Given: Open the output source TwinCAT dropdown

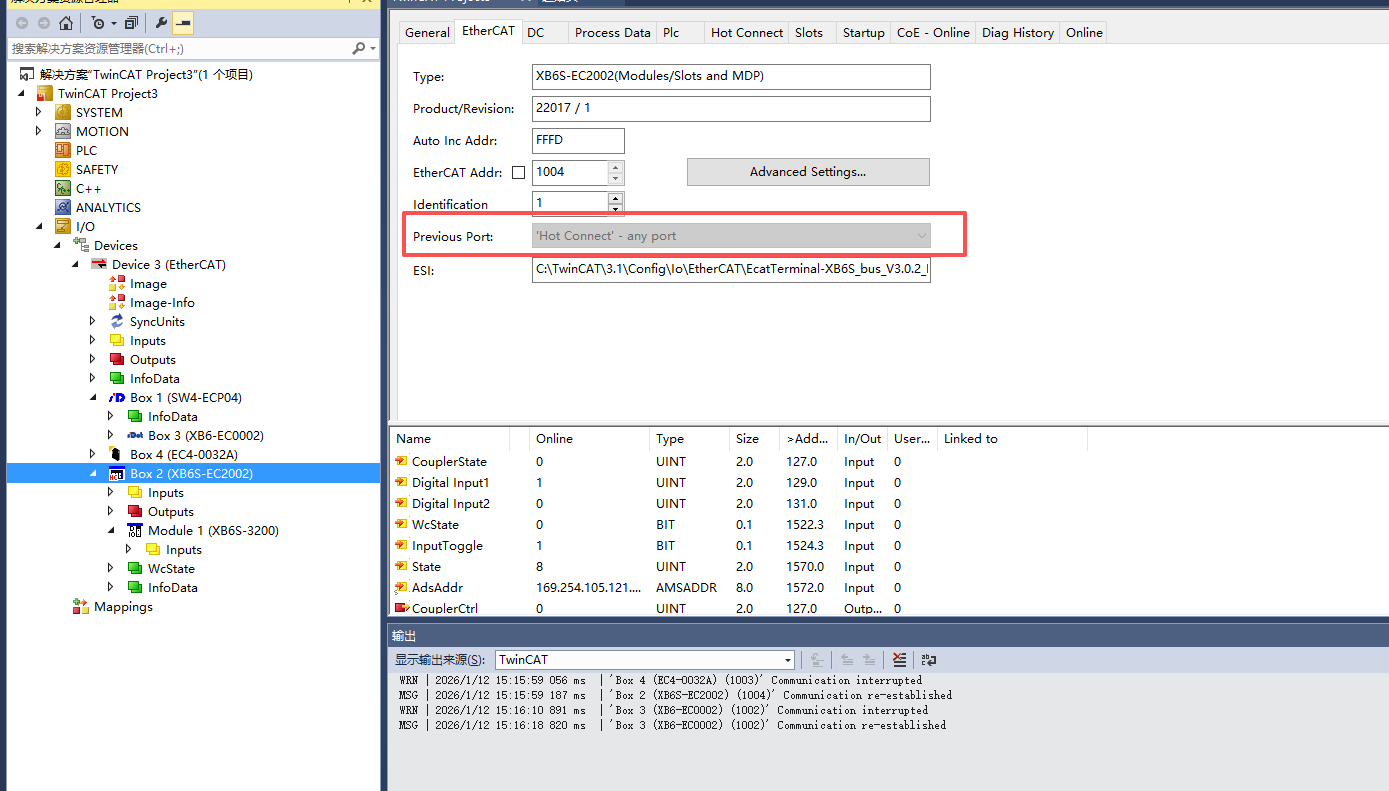Looking at the screenshot, I should (788, 660).
